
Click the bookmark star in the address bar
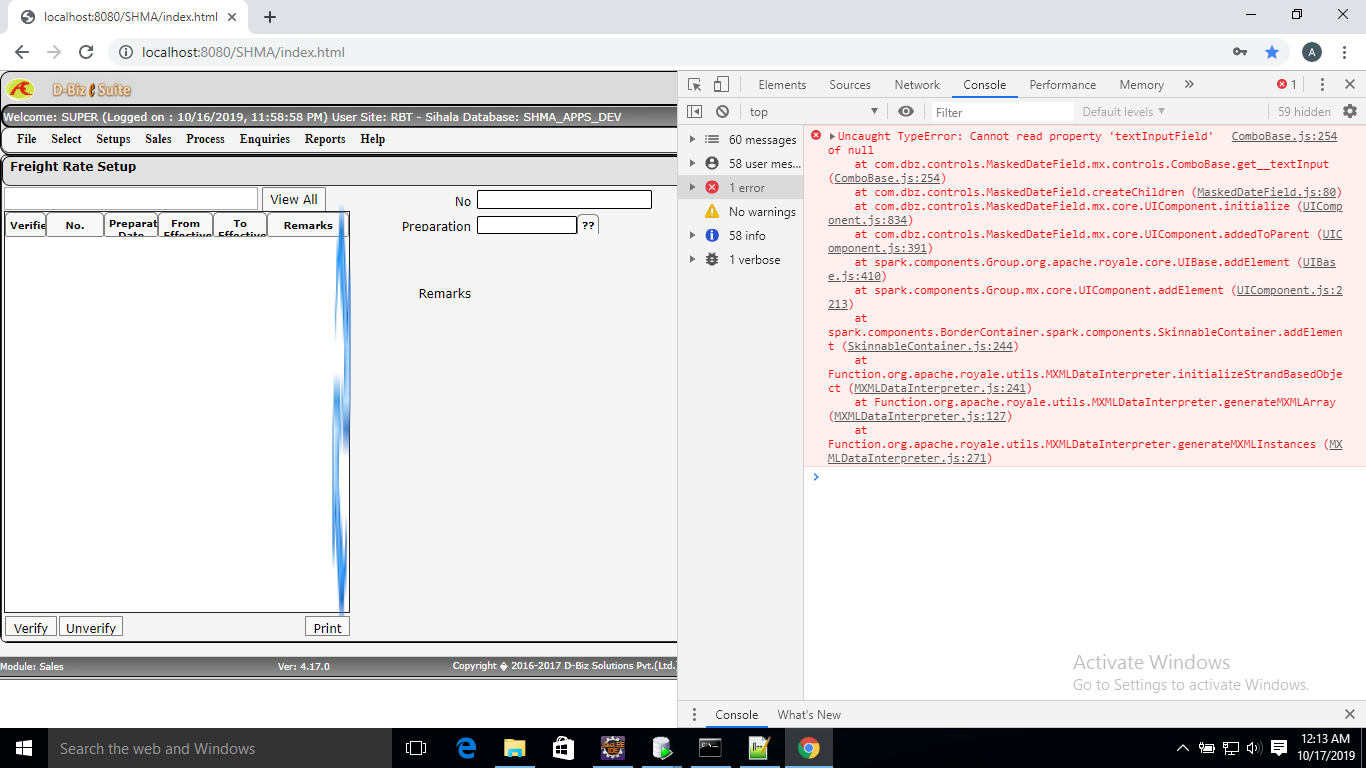click(1272, 52)
